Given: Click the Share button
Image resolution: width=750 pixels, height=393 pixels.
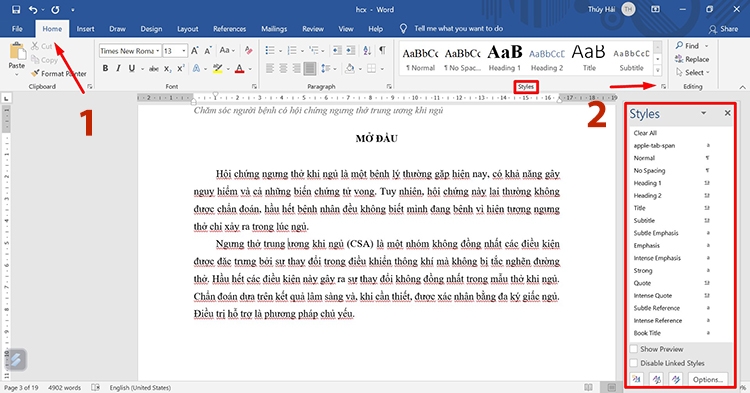Looking at the screenshot, I should (x=724, y=29).
